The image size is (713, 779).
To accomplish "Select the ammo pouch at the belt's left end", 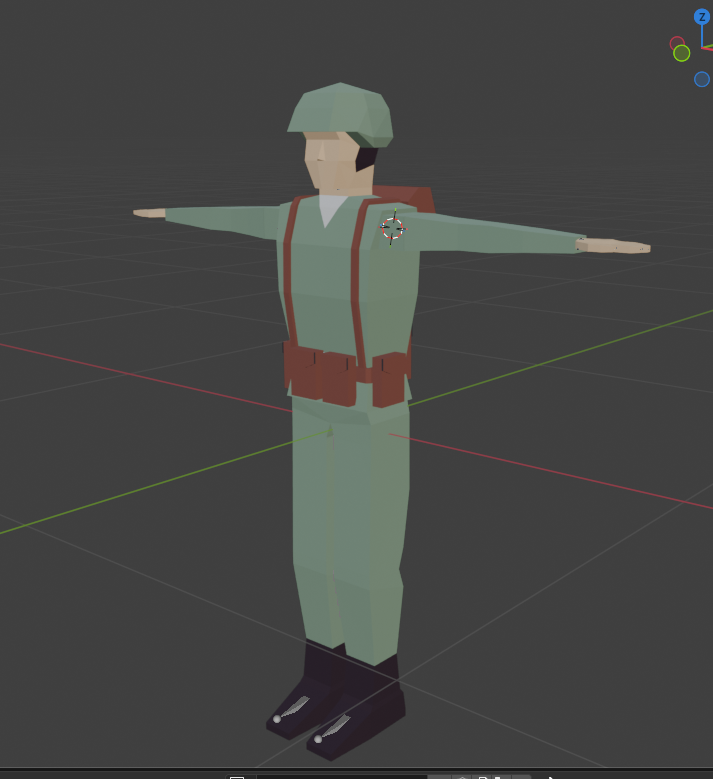I will pos(301,369).
